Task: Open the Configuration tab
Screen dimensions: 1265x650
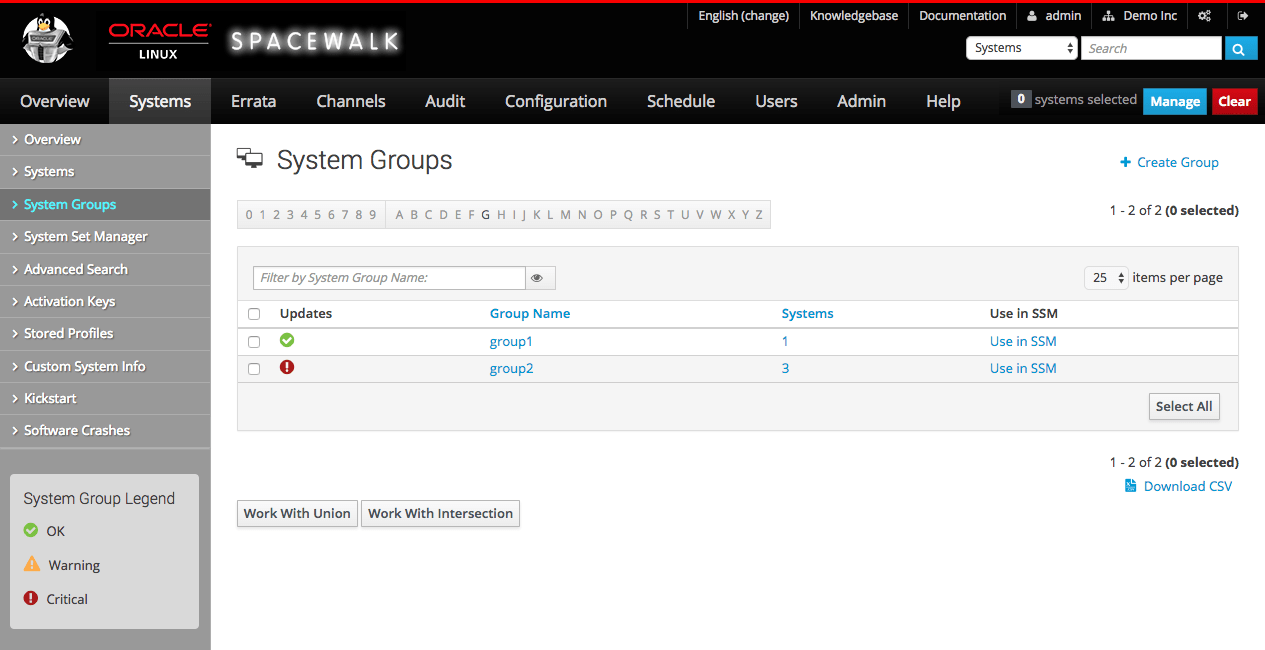Action: (x=556, y=101)
